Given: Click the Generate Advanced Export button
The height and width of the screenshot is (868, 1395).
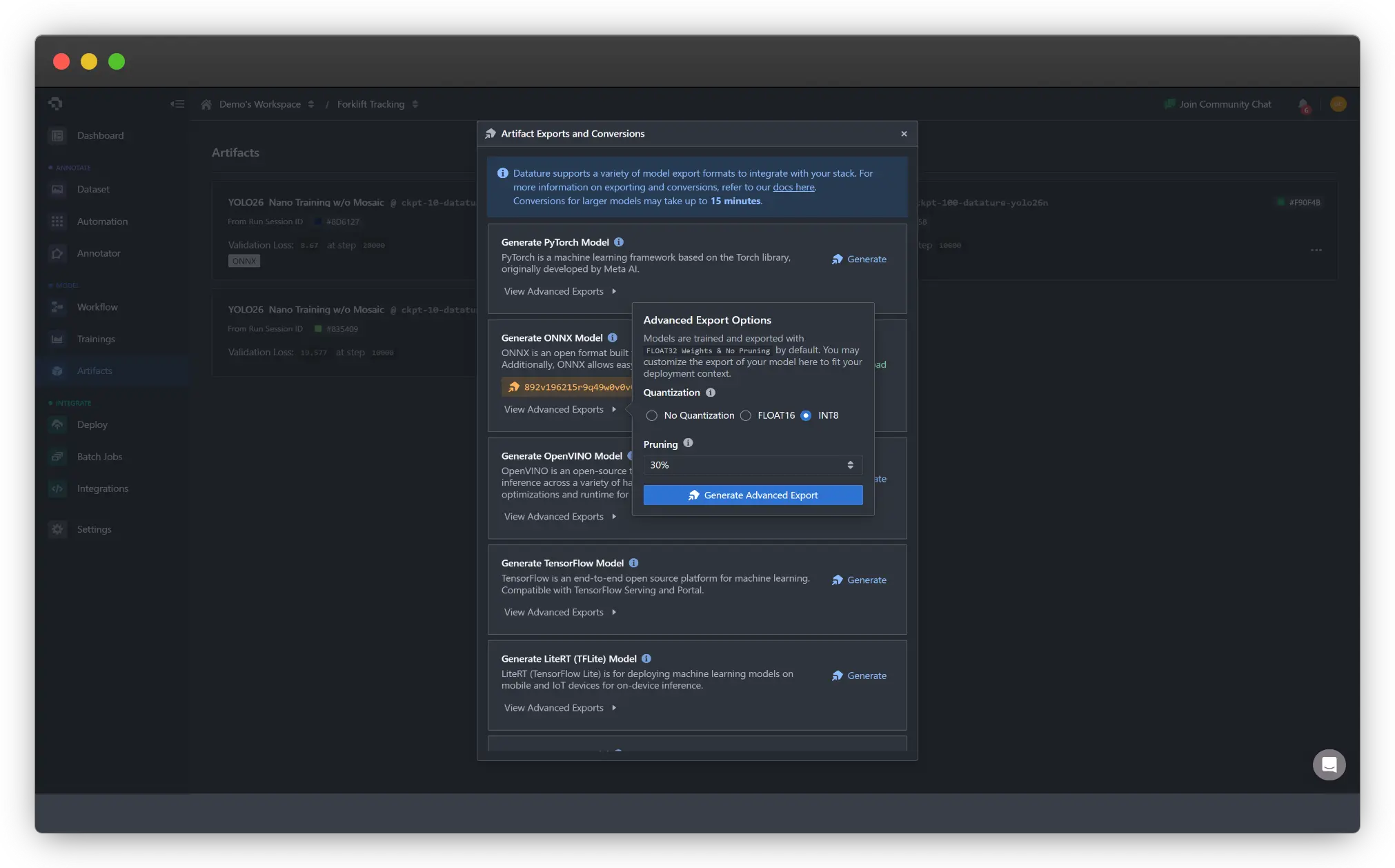Looking at the screenshot, I should coord(753,495).
